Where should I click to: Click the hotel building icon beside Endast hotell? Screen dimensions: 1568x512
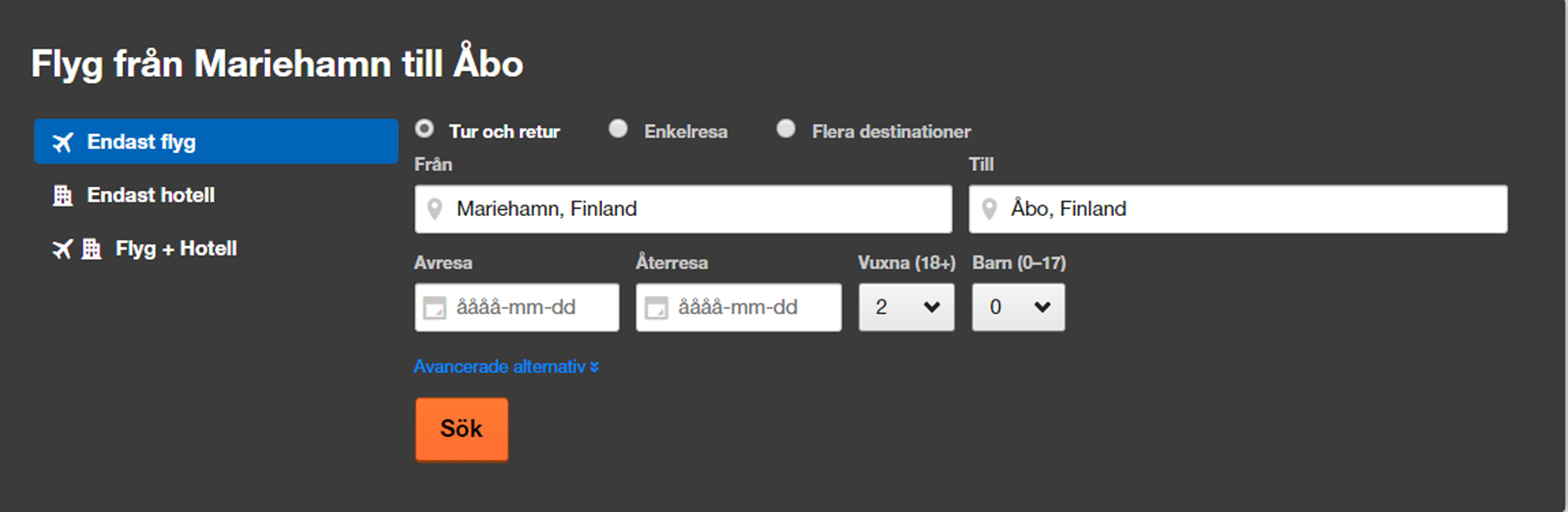[62, 195]
